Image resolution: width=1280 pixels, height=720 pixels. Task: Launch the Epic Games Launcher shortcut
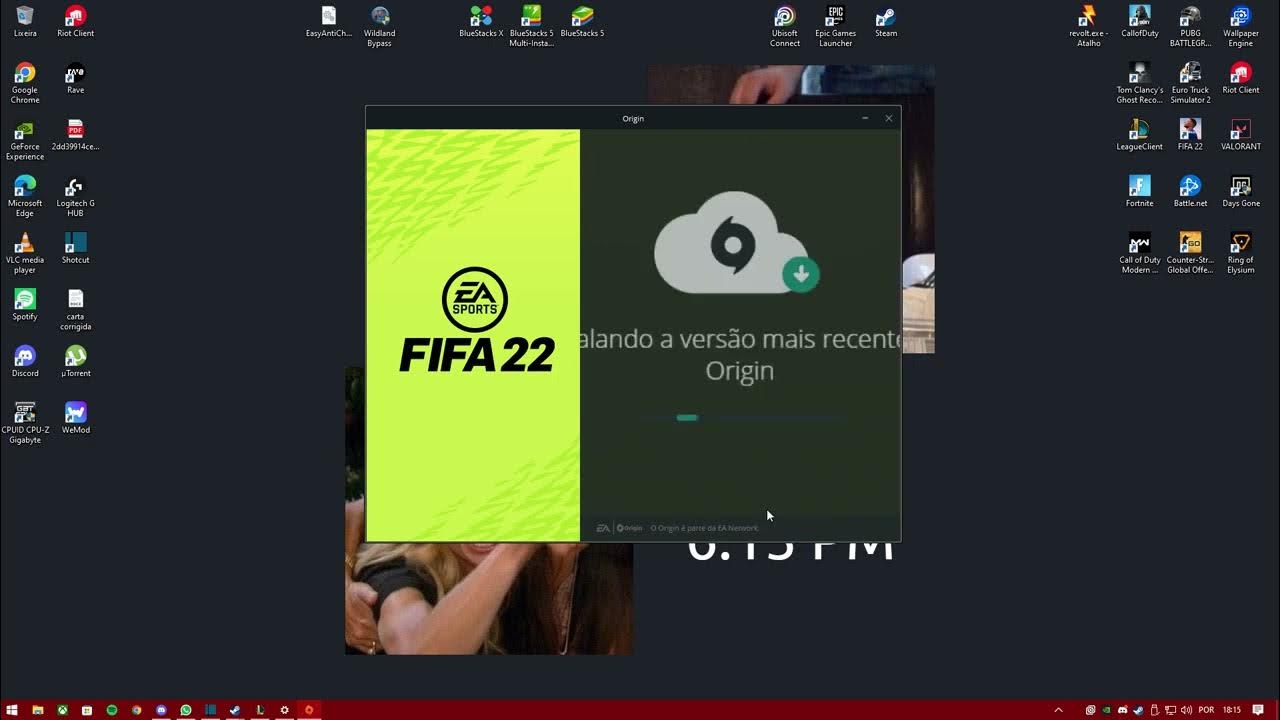tap(835, 27)
